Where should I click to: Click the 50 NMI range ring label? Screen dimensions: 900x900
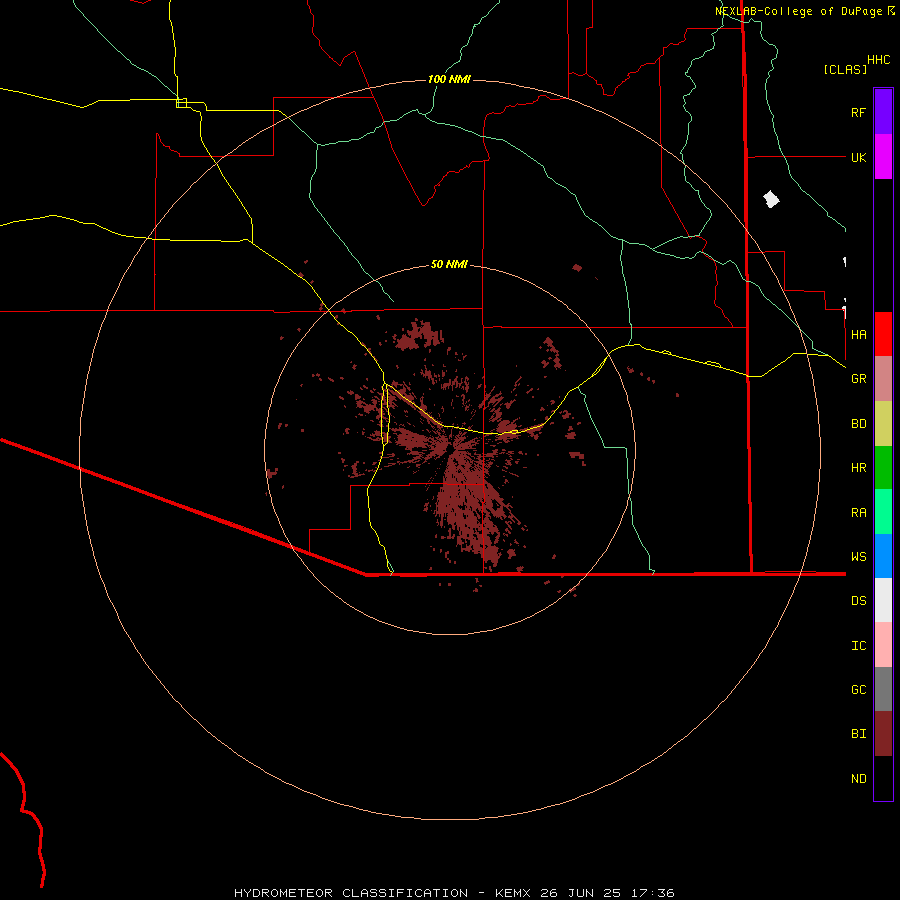pos(449,264)
